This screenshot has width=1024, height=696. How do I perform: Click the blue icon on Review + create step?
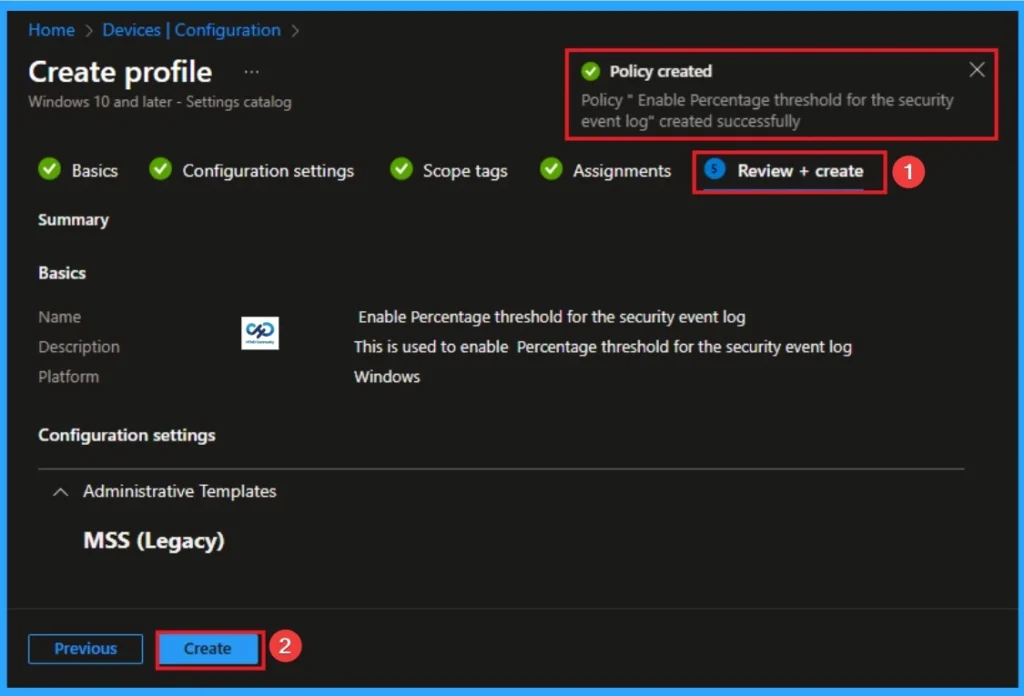(712, 170)
